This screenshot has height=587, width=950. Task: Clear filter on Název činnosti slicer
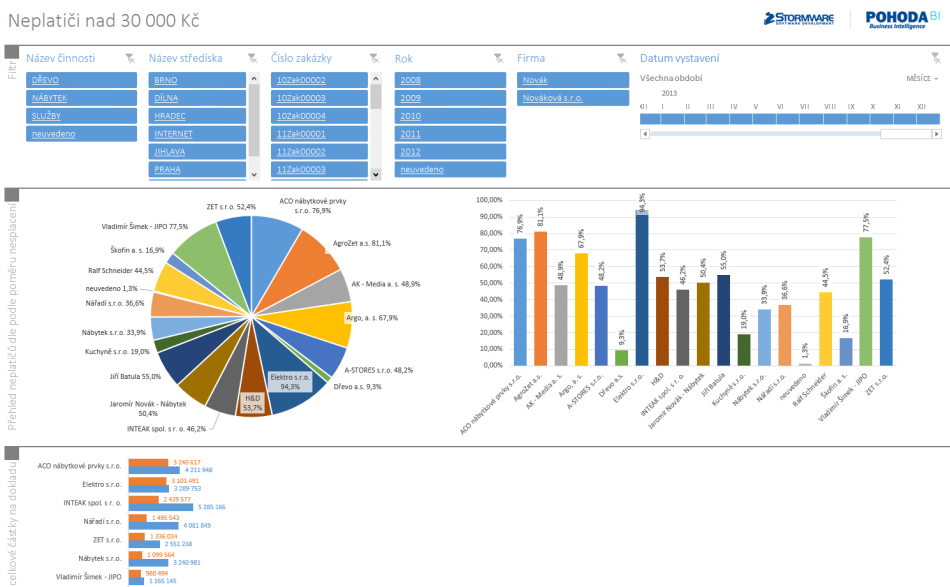tap(130, 58)
